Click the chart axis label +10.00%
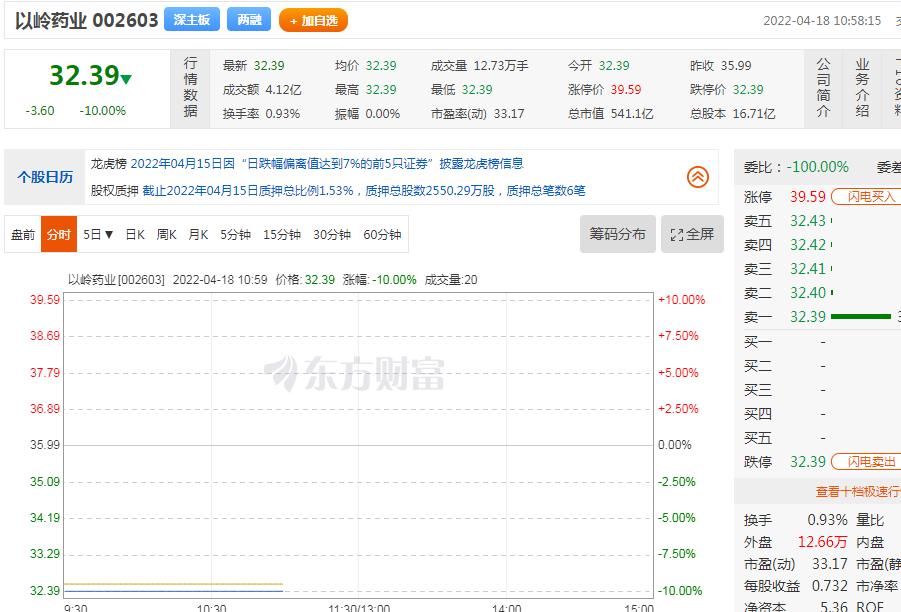Screen dimensions: 901x612 (x=681, y=299)
